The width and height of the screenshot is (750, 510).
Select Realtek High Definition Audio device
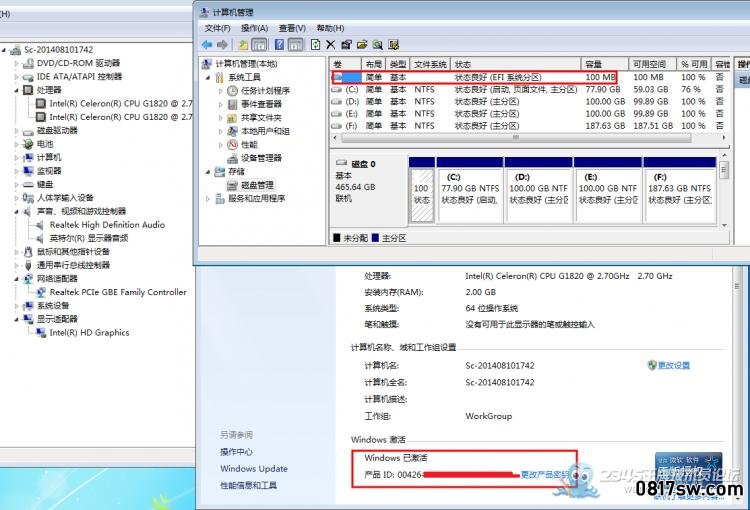[x=107, y=224]
